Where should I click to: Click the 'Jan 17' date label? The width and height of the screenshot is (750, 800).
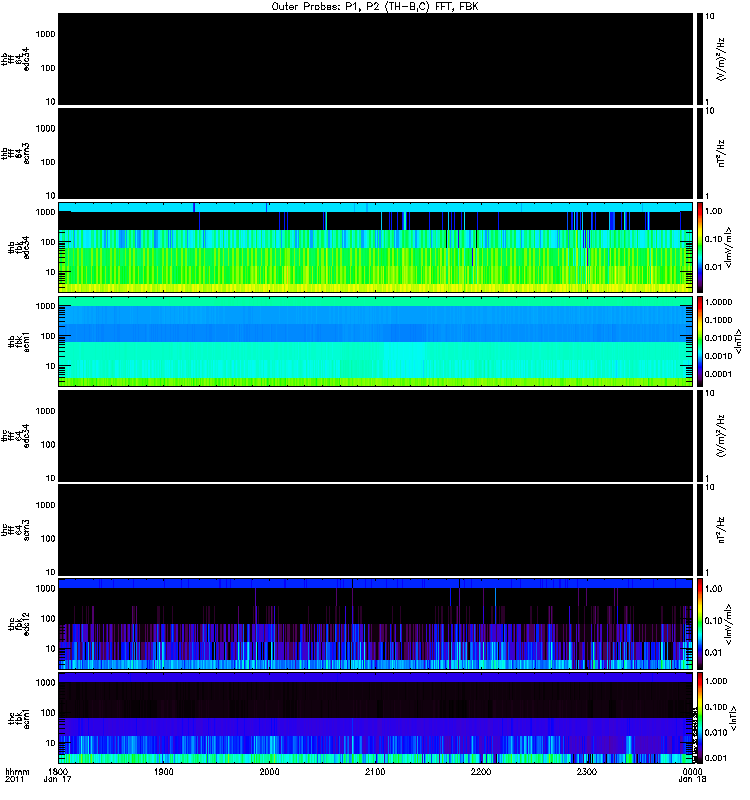(57, 779)
